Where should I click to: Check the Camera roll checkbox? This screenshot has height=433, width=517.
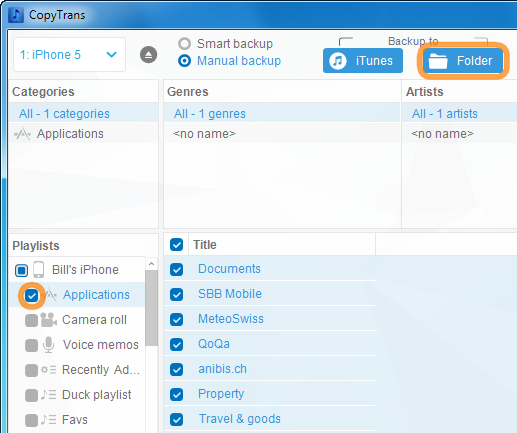[x=31, y=320]
